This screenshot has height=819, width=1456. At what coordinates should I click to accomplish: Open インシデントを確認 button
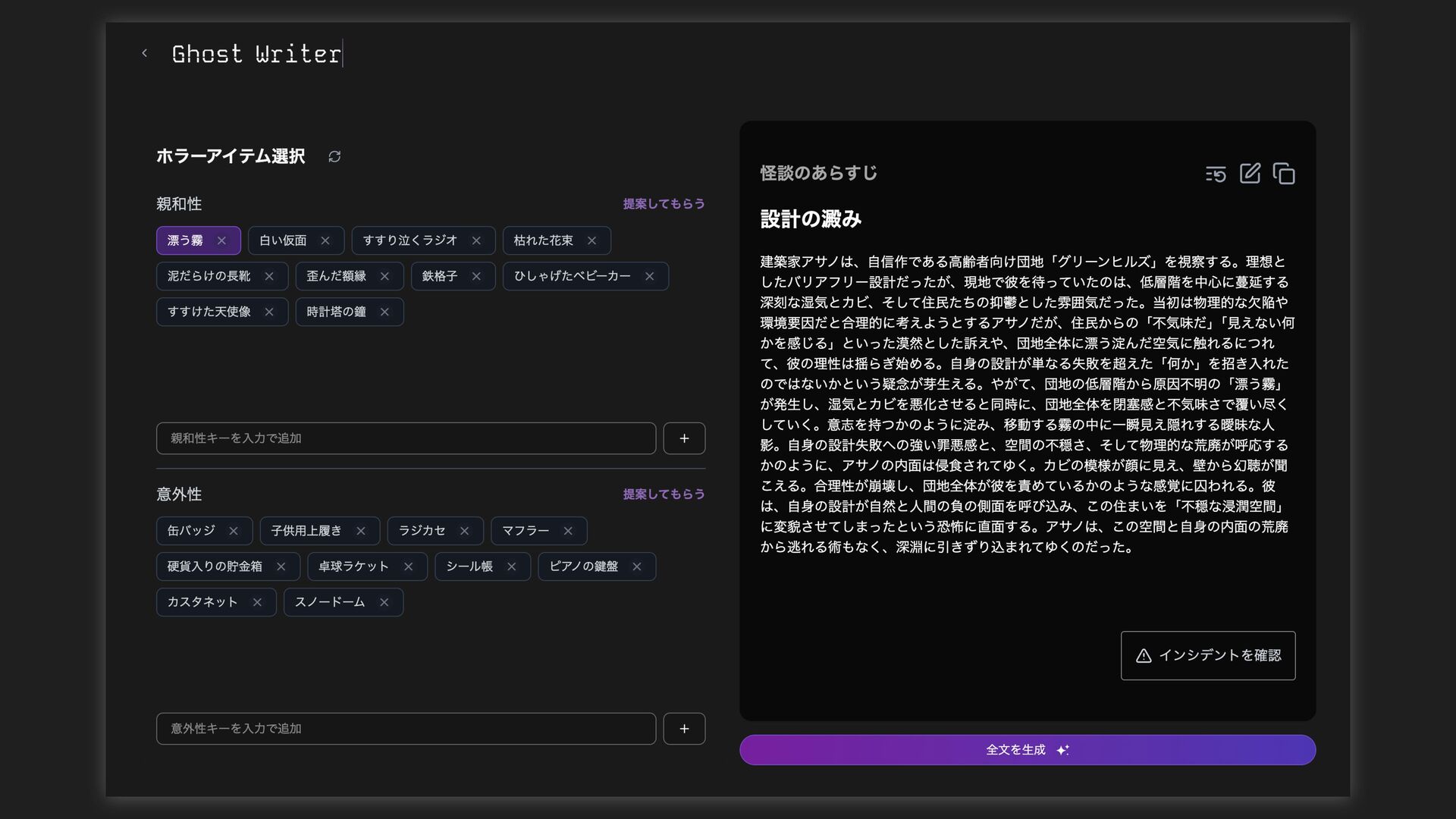click(x=1208, y=655)
